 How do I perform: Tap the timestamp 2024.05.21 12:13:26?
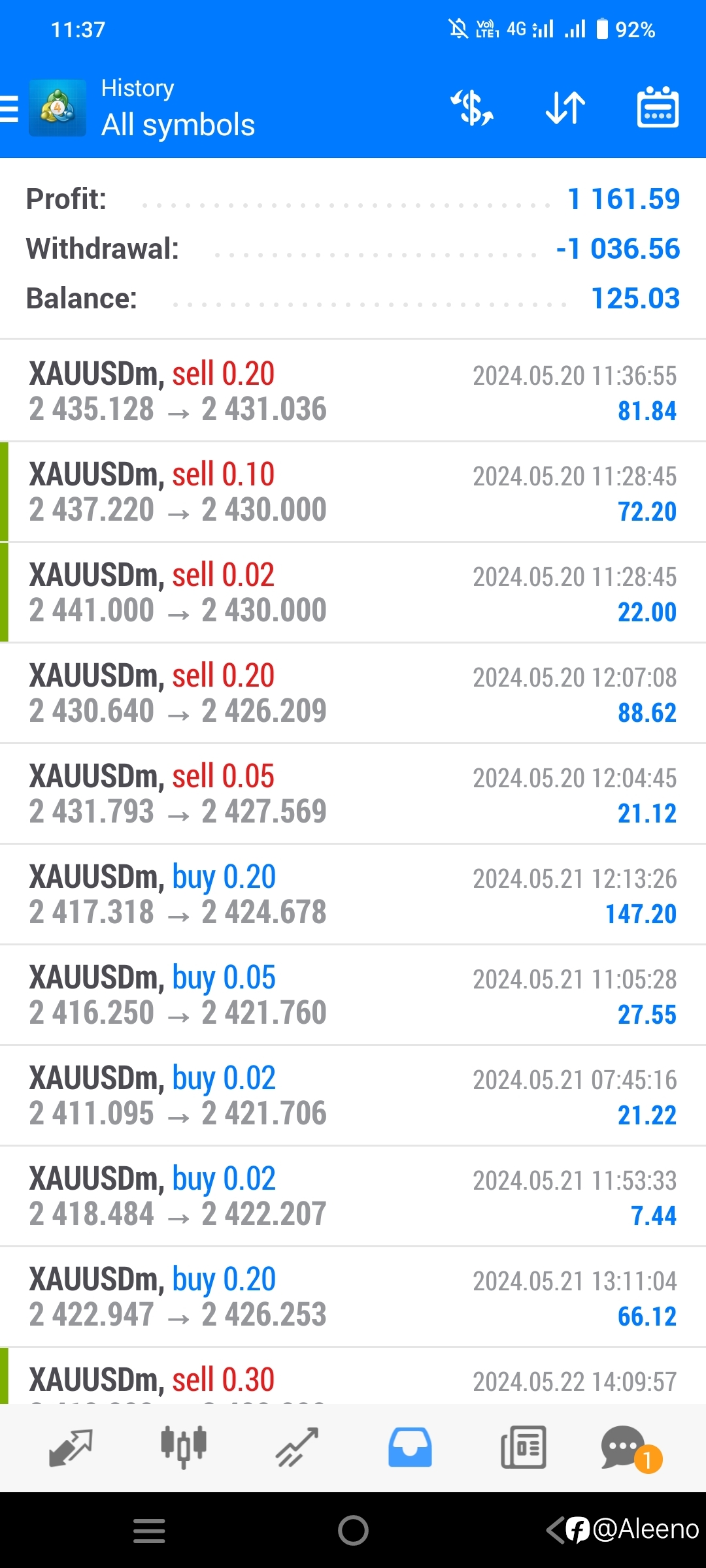click(x=575, y=879)
